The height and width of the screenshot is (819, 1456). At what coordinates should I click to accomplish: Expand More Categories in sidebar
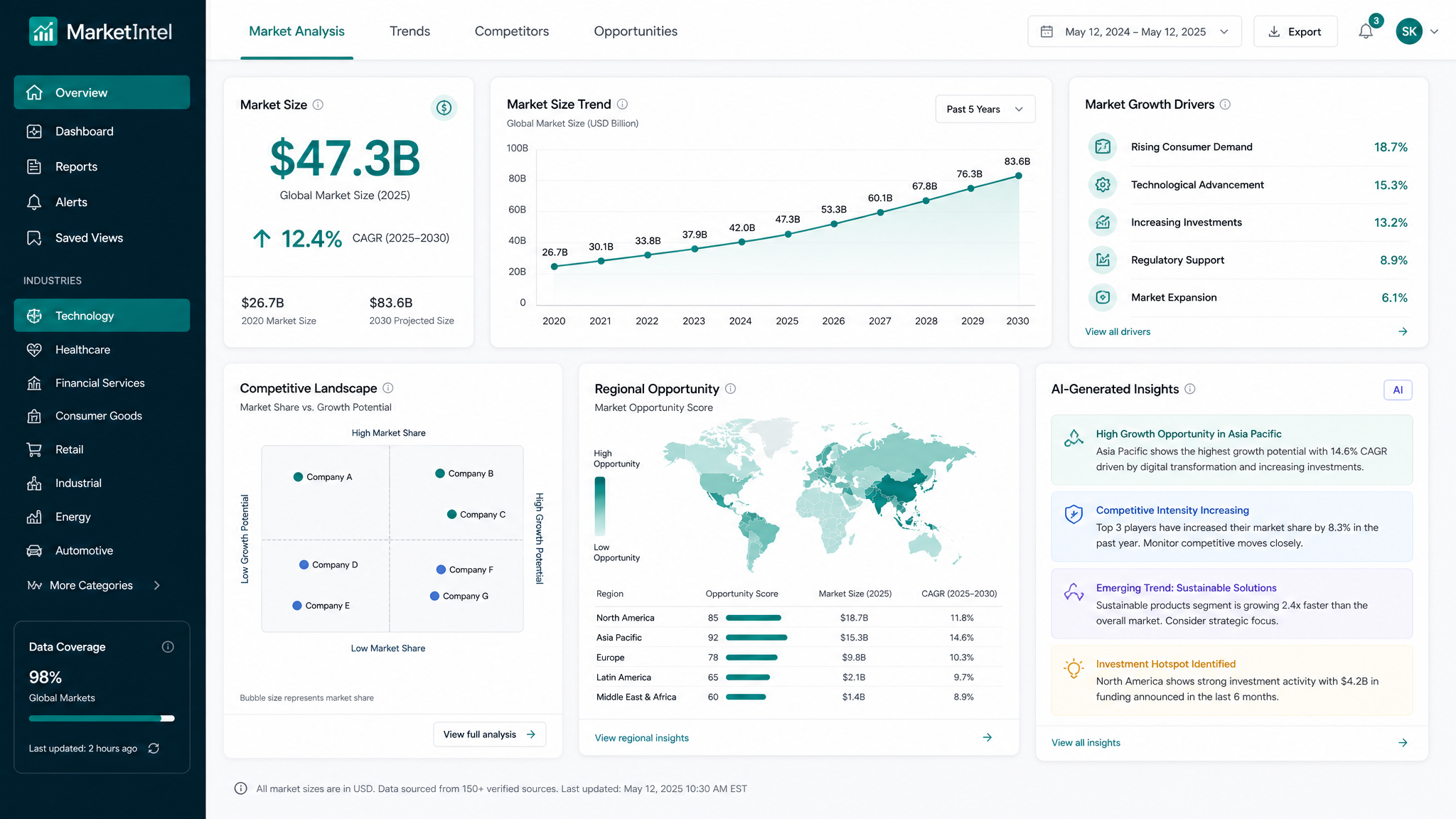[x=92, y=585]
